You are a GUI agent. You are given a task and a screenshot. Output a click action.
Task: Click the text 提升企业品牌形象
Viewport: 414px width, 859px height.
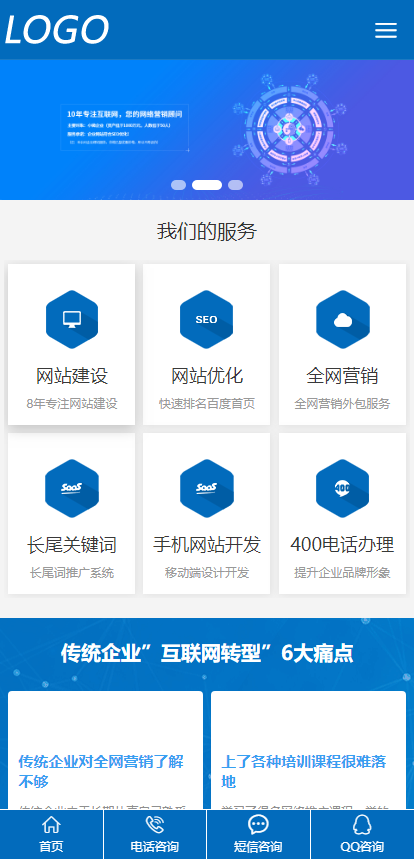tap(342, 573)
